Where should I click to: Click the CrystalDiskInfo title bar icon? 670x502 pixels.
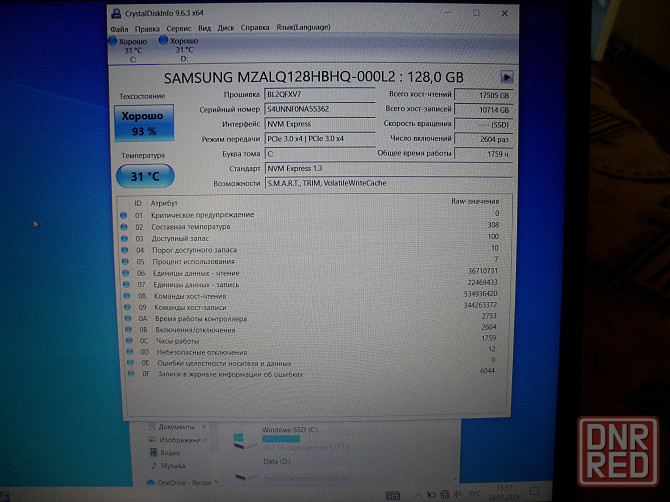tap(116, 13)
